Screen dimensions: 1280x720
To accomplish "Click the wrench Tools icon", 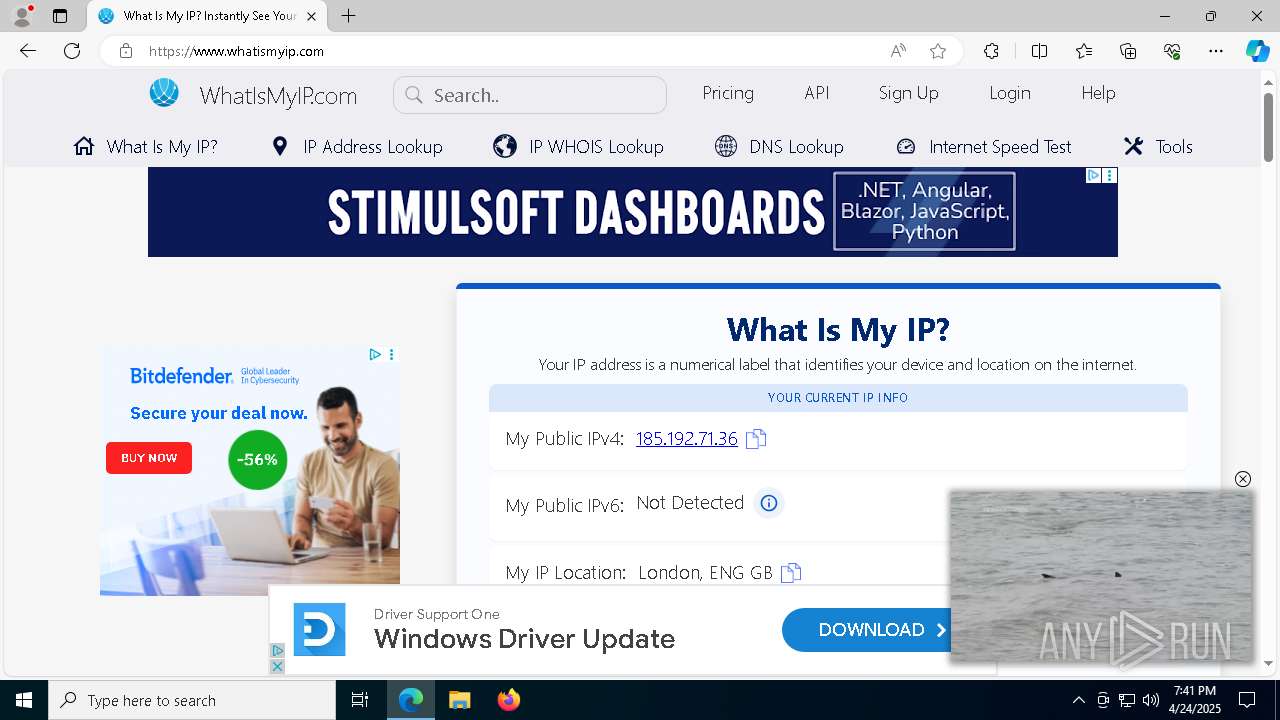I will point(1133,146).
